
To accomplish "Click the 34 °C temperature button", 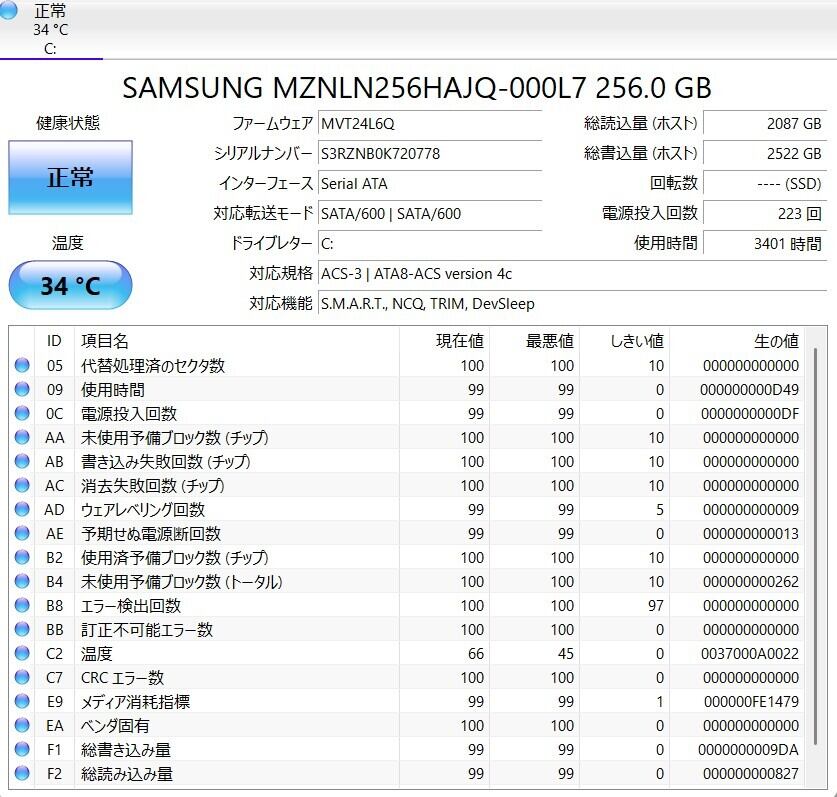I will click(70, 286).
